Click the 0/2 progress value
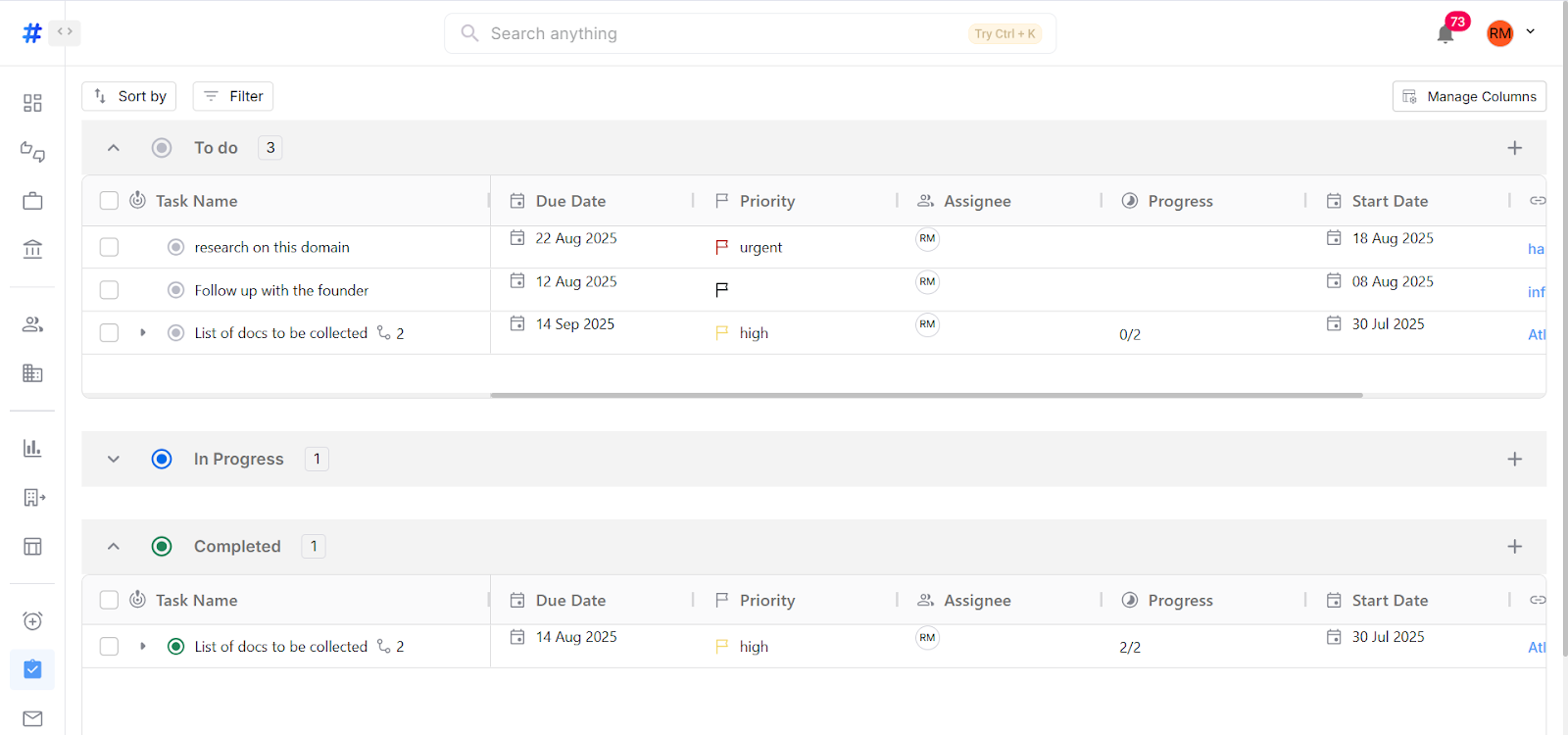Image resolution: width=1568 pixels, height=735 pixels. 1130,334
